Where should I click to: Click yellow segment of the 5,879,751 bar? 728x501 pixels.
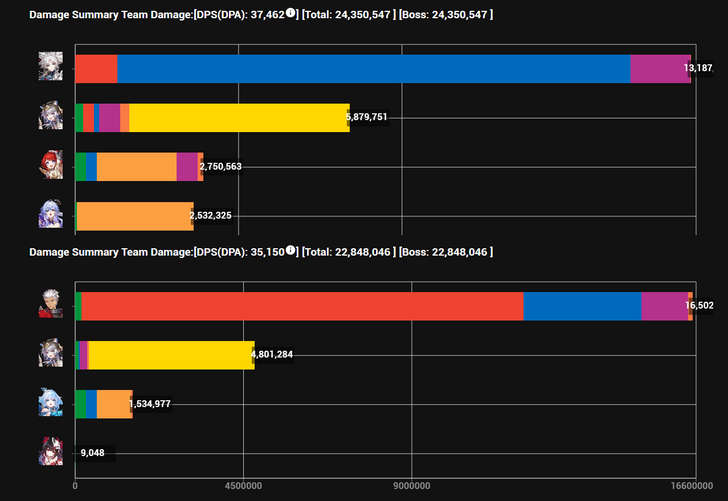click(238, 117)
